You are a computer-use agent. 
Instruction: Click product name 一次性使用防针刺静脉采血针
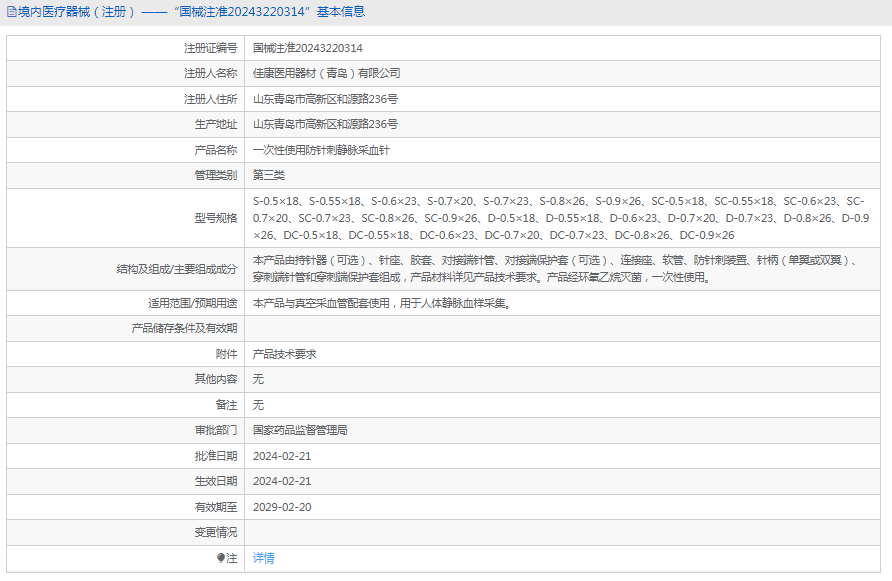[321, 150]
